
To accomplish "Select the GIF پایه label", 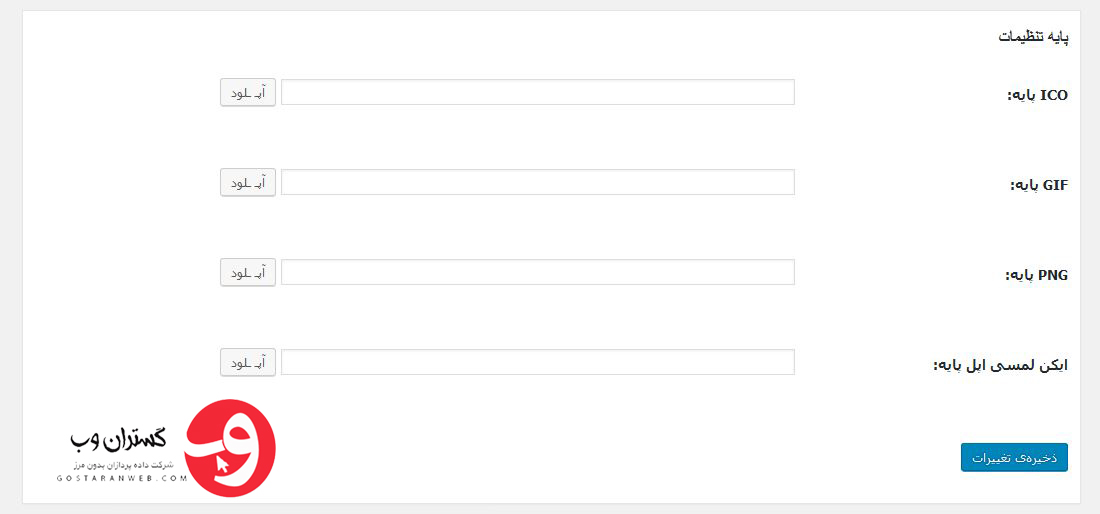I will click(x=1039, y=186).
